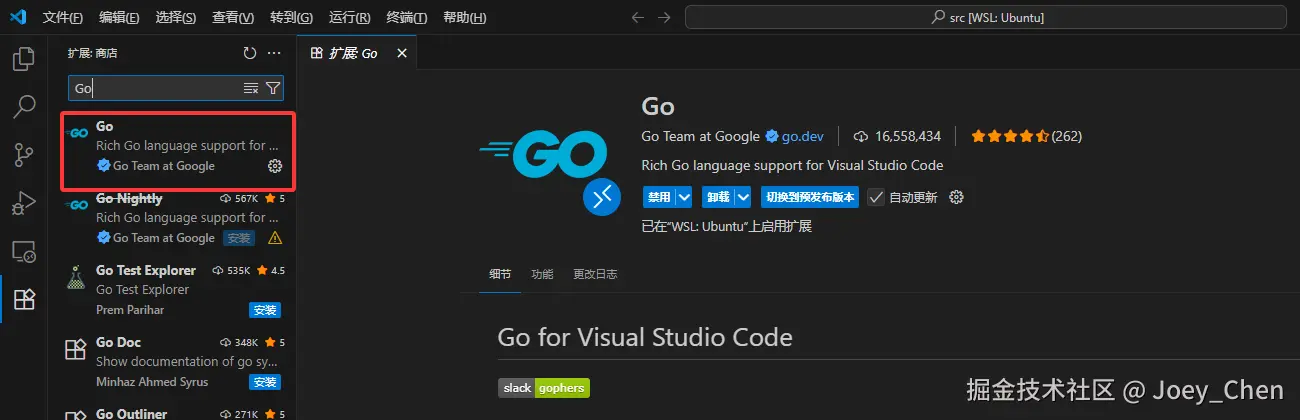Screen dimensions: 1300x420
Task: Click the 卸载 button
Action: [717, 197]
